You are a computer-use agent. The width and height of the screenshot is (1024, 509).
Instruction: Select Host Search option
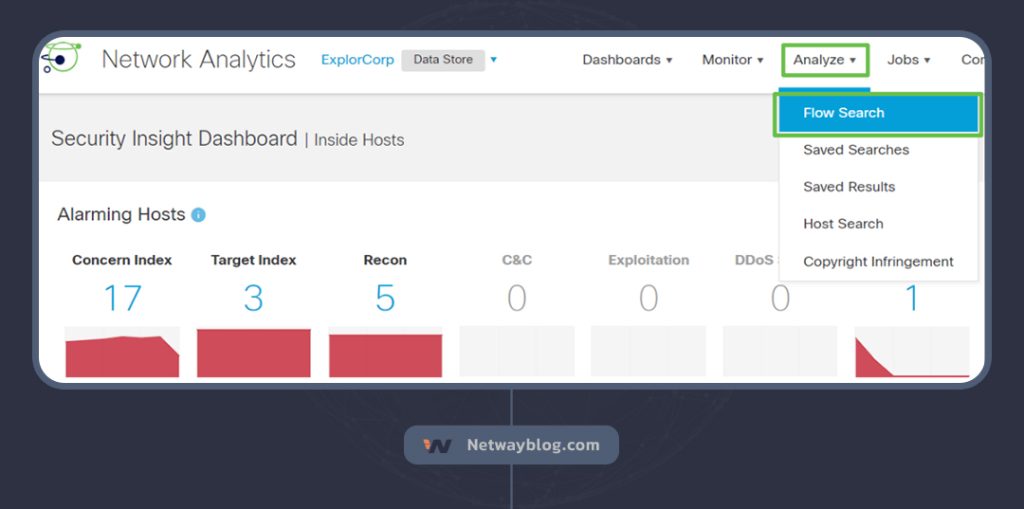843,224
